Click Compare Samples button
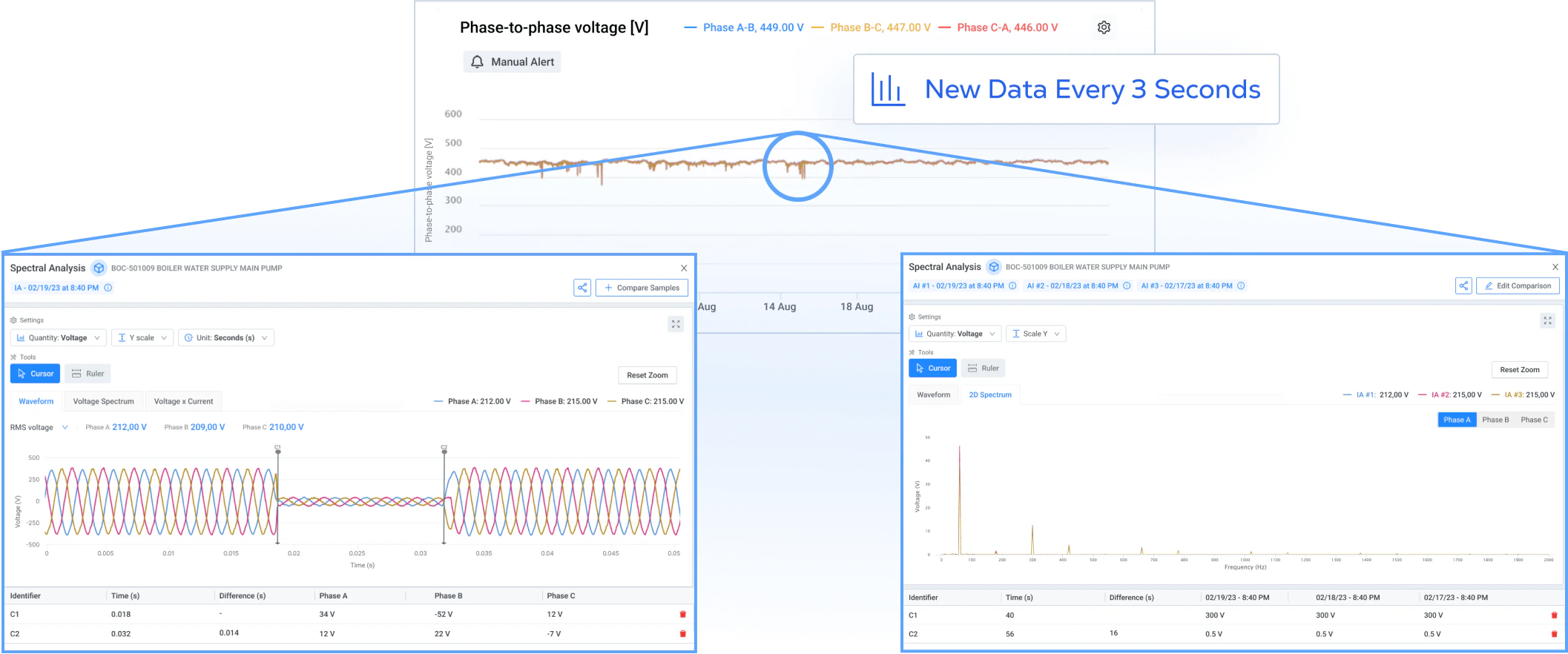This screenshot has height=654, width=1568. coord(642,288)
